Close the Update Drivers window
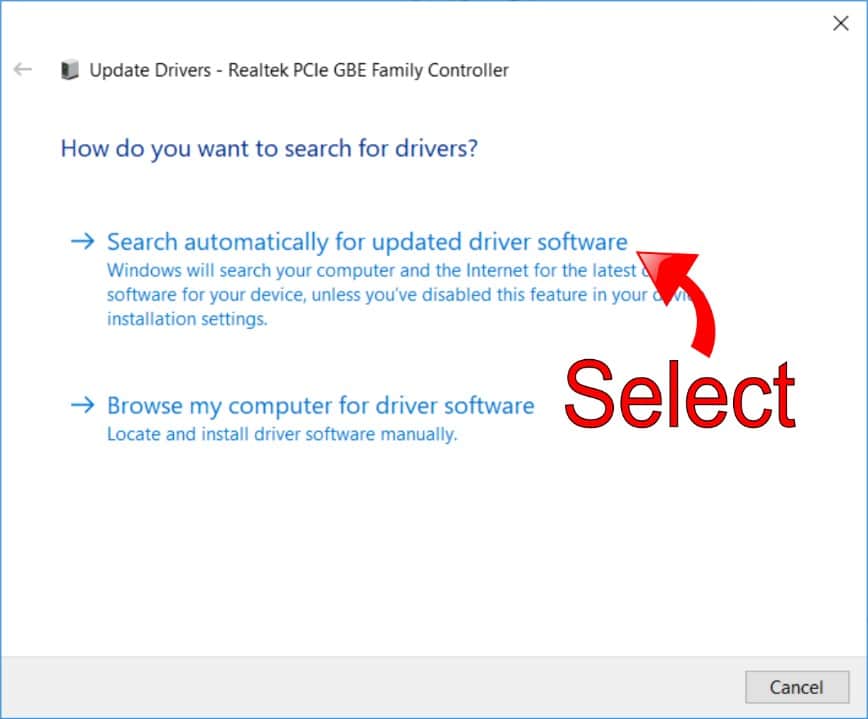 click(x=840, y=24)
